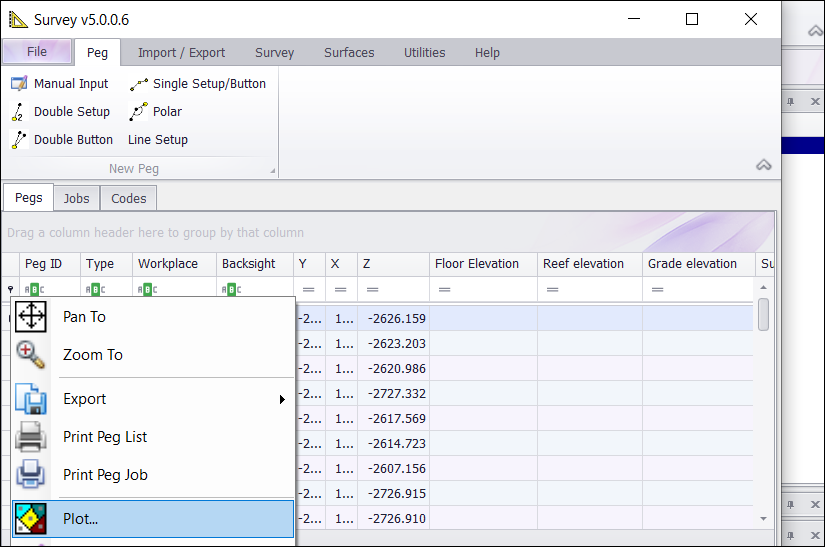Click the Manual Input peg icon
Image resolution: width=825 pixels, height=547 pixels.
(18, 84)
